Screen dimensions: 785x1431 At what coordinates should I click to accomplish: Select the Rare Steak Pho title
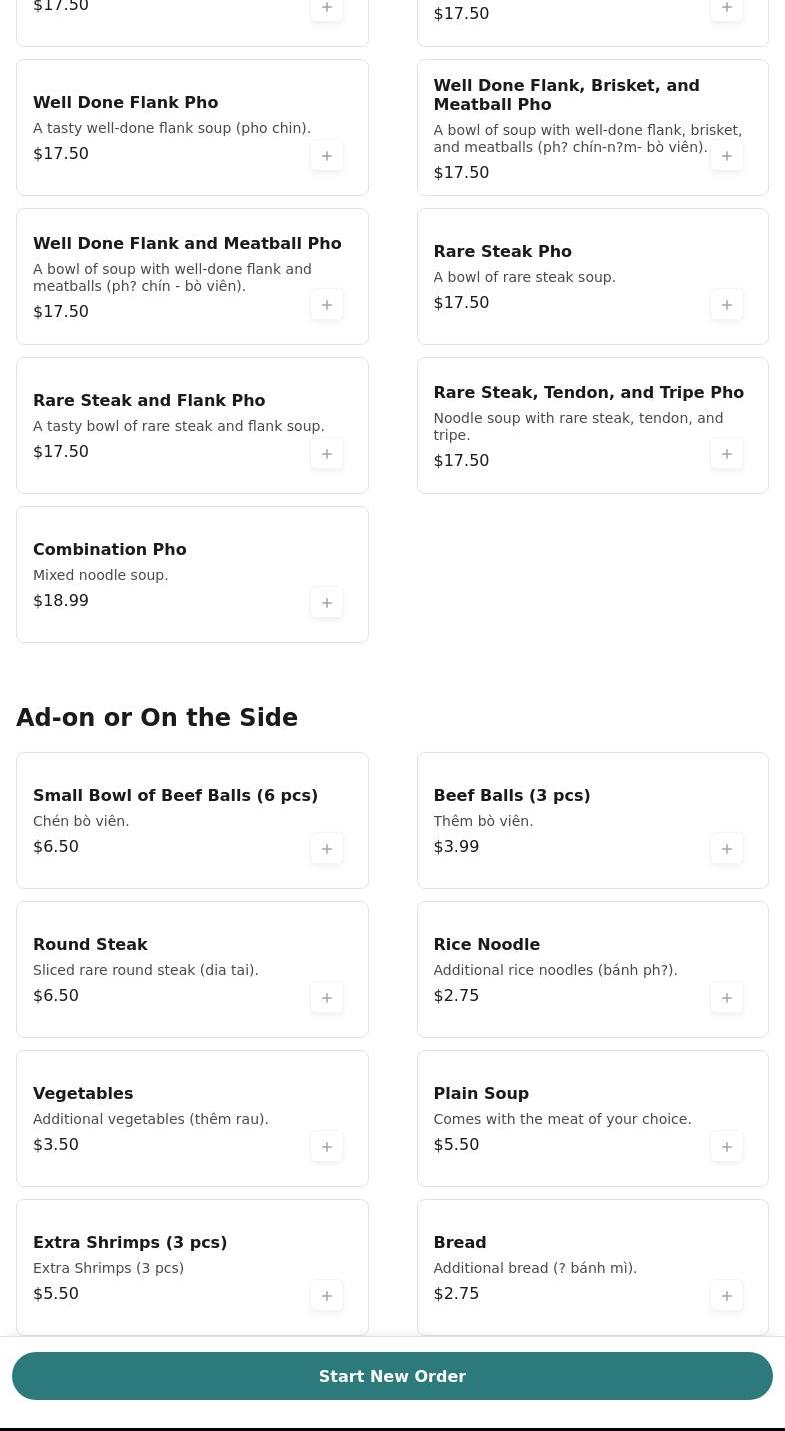pyautogui.click(x=502, y=251)
